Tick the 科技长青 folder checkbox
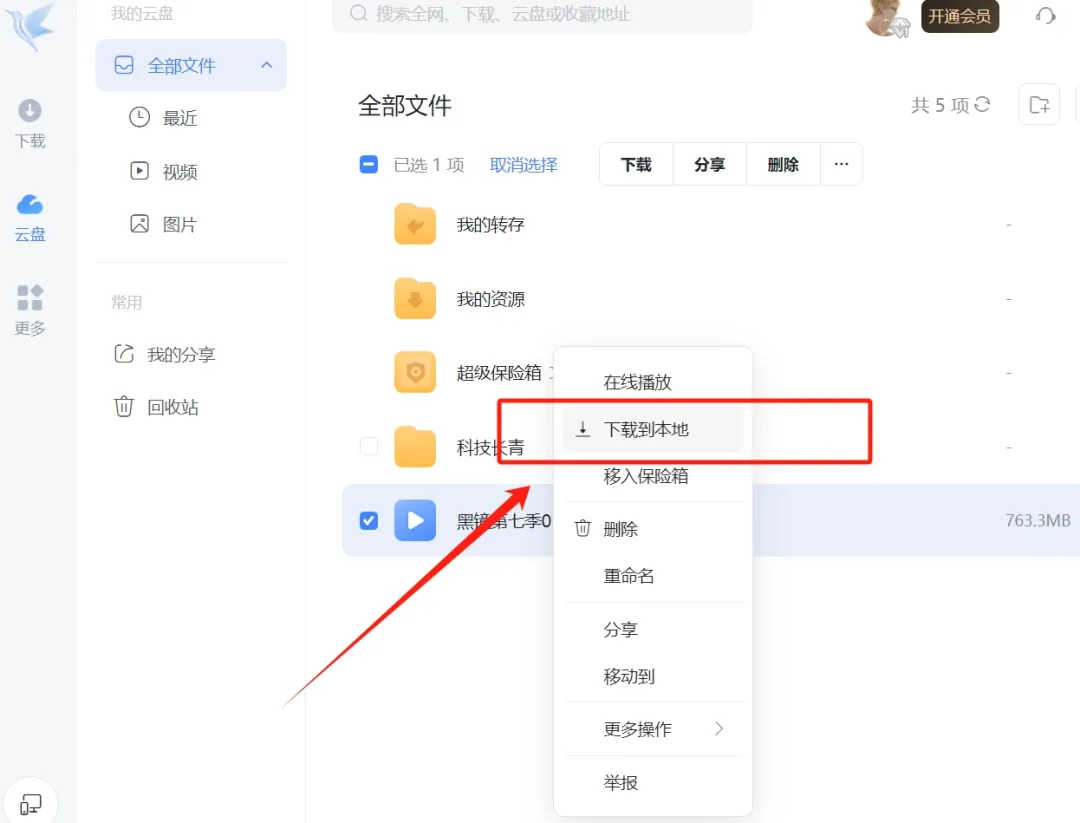 (369, 447)
